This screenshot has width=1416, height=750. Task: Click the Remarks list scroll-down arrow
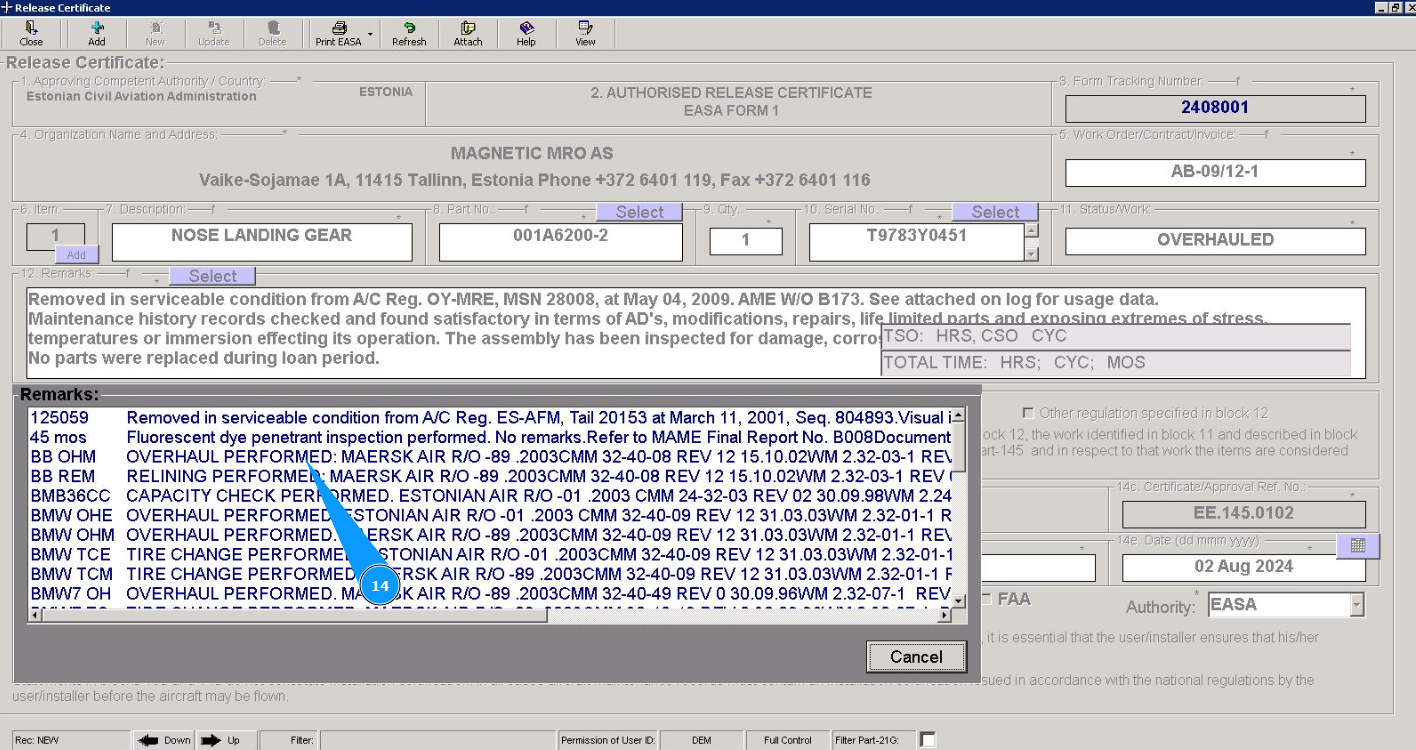click(x=959, y=600)
